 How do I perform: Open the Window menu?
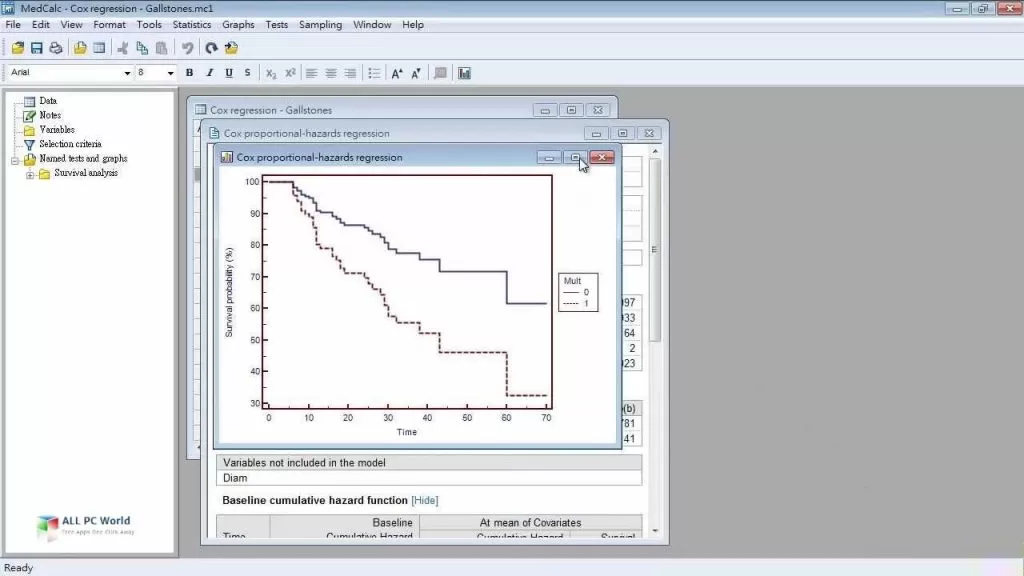click(x=372, y=25)
